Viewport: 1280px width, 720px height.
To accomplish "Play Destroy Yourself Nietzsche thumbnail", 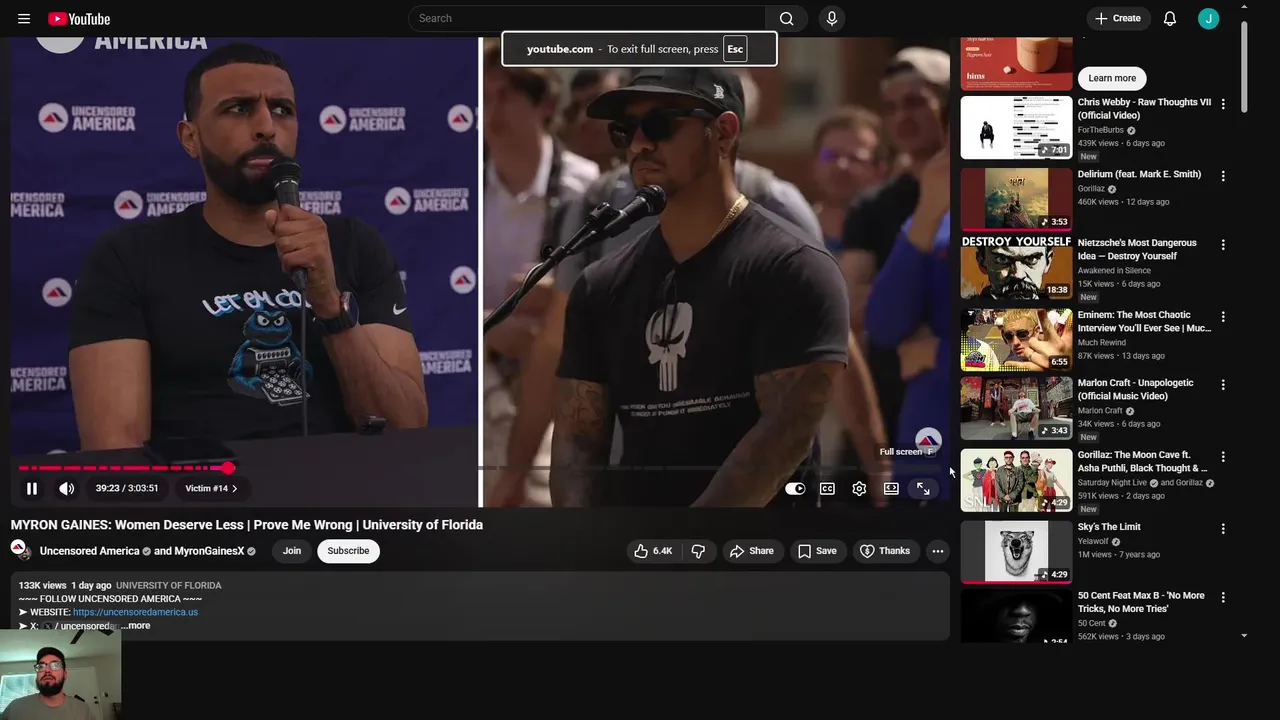I will pyautogui.click(x=1016, y=267).
